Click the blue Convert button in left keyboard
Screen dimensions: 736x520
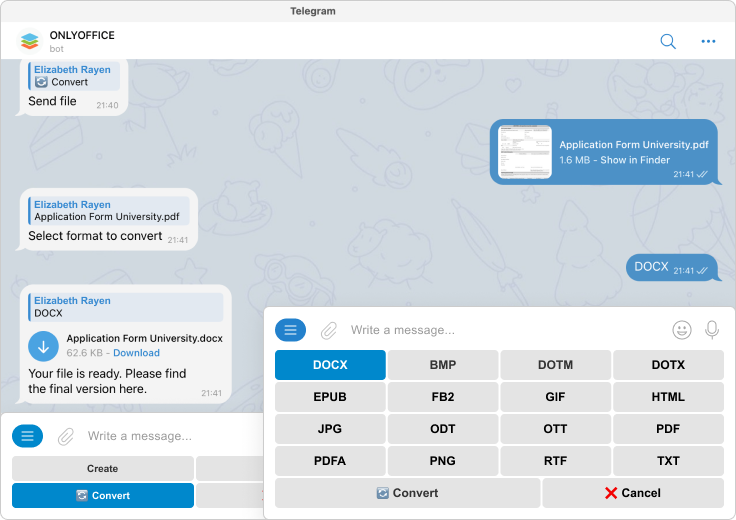point(102,496)
